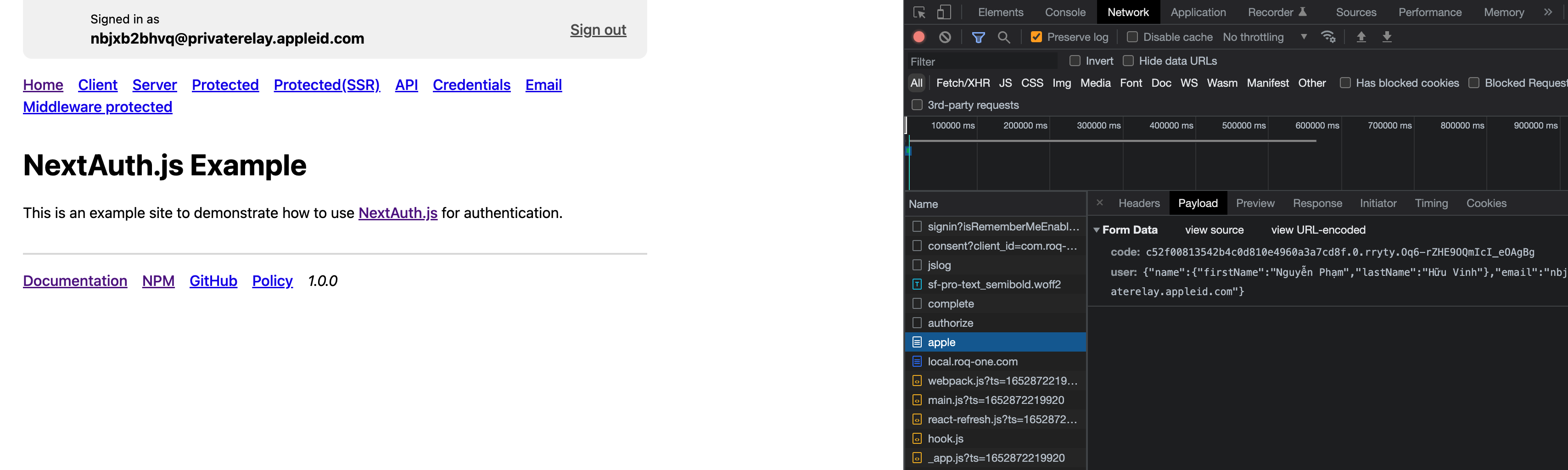Select the Timing tab

[1431, 203]
